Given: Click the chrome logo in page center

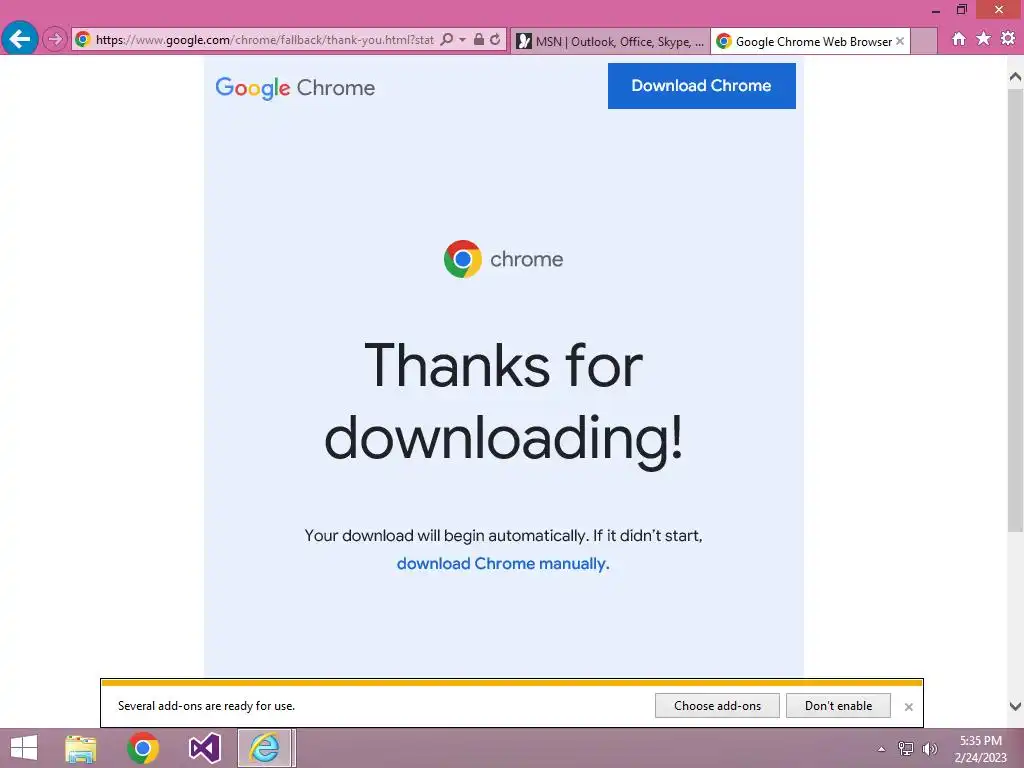Looking at the screenshot, I should click(503, 259).
